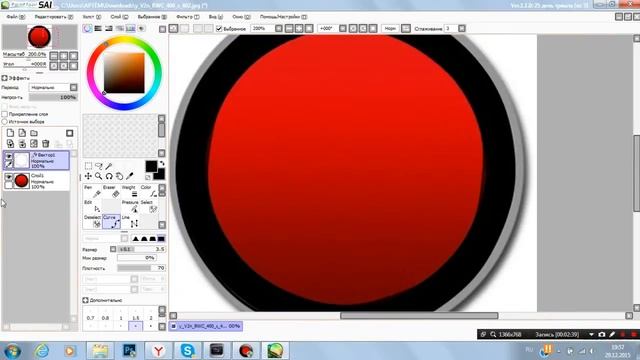Select the zoom magnifier tool
Screen dimensions: 640x360
(x=98, y=176)
